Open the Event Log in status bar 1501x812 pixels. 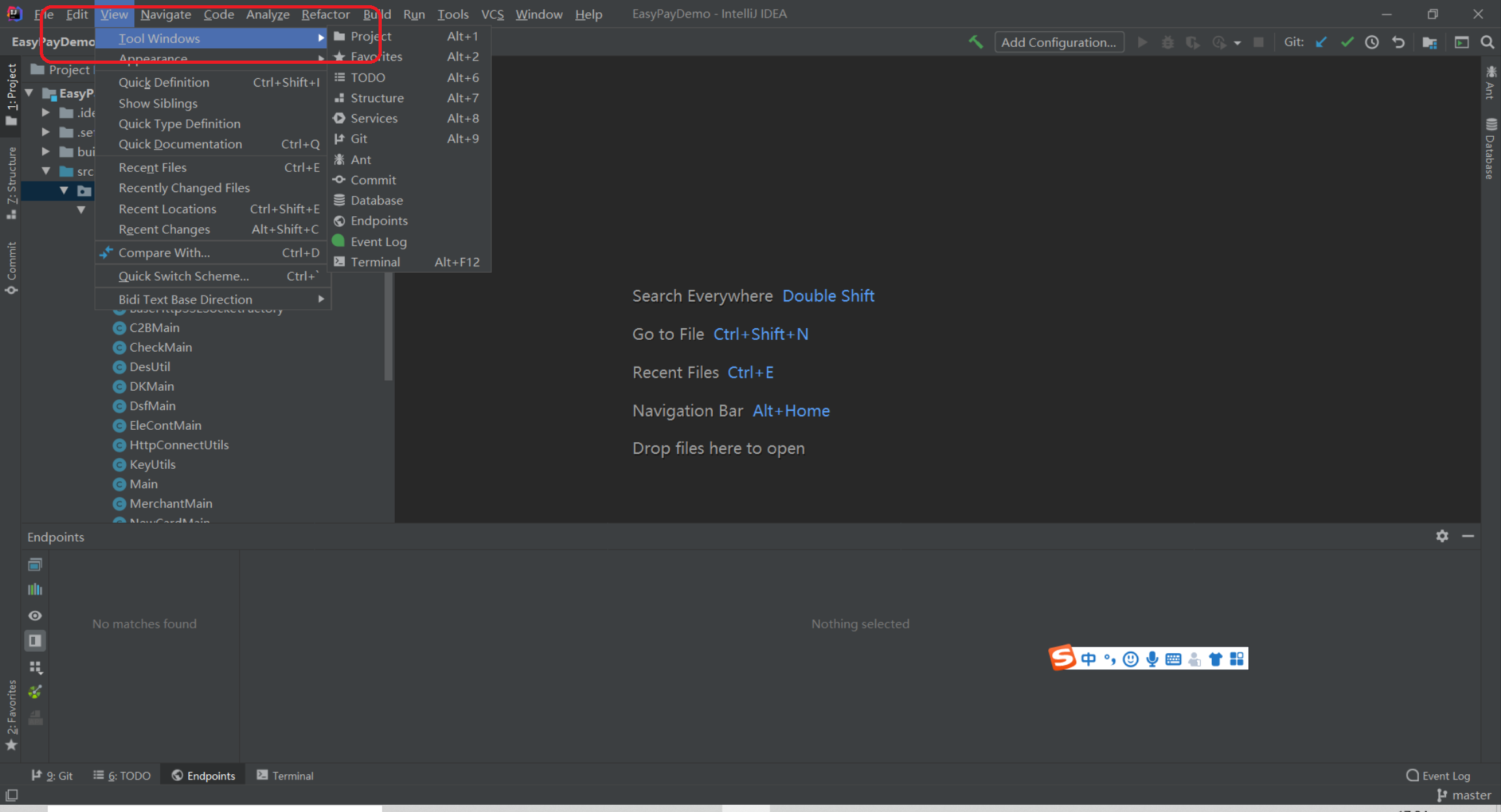1438,776
